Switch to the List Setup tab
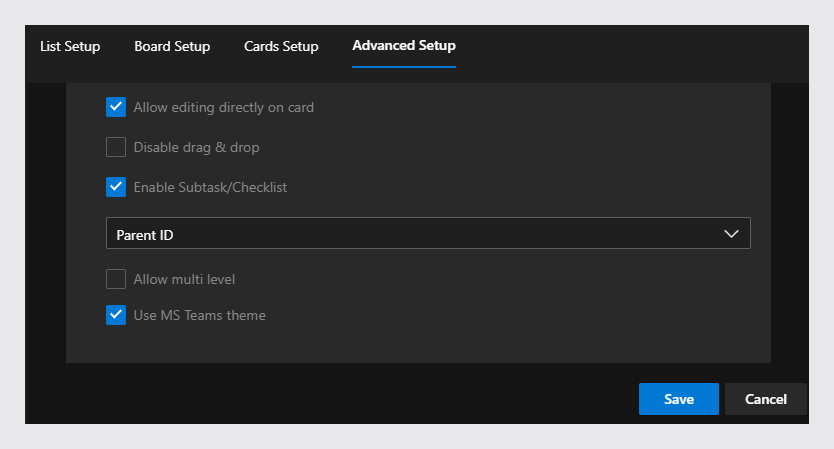834x449 pixels. click(x=70, y=46)
